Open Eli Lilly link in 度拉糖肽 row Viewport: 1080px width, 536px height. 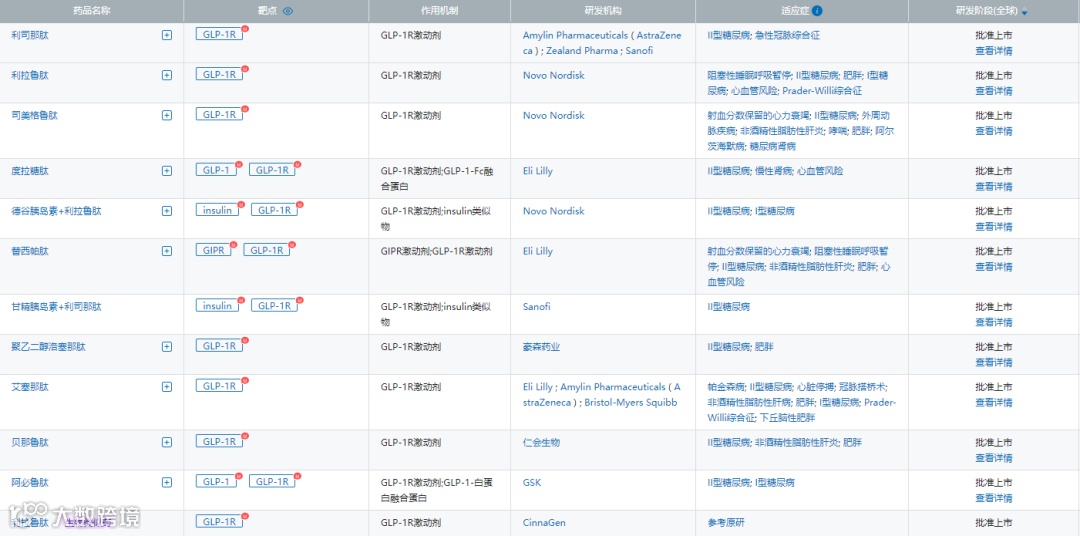point(538,171)
